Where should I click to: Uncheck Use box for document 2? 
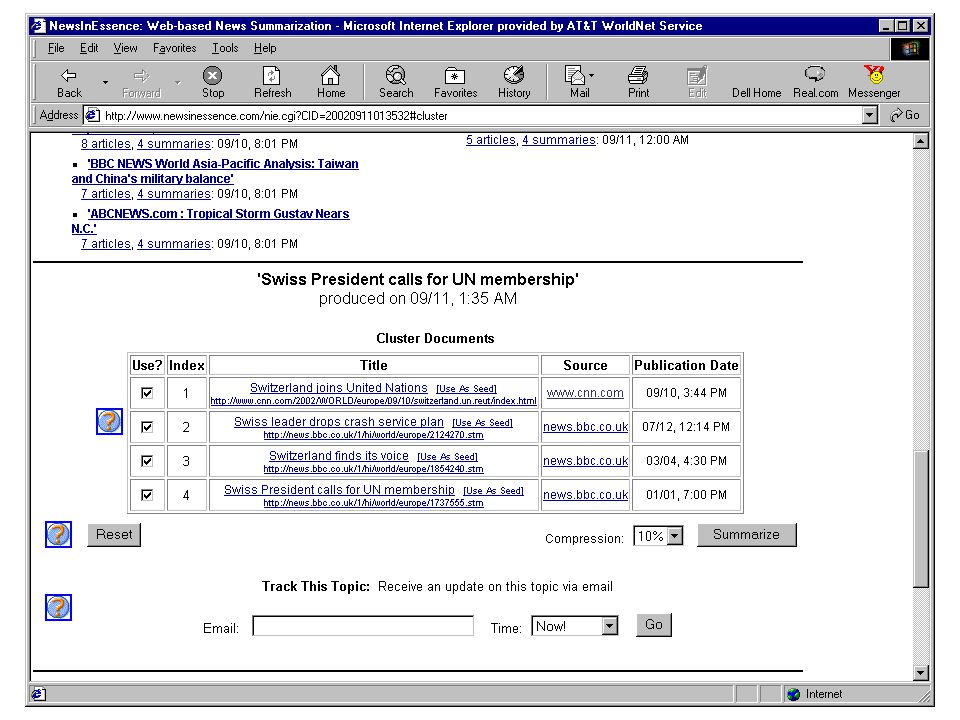(x=147, y=427)
